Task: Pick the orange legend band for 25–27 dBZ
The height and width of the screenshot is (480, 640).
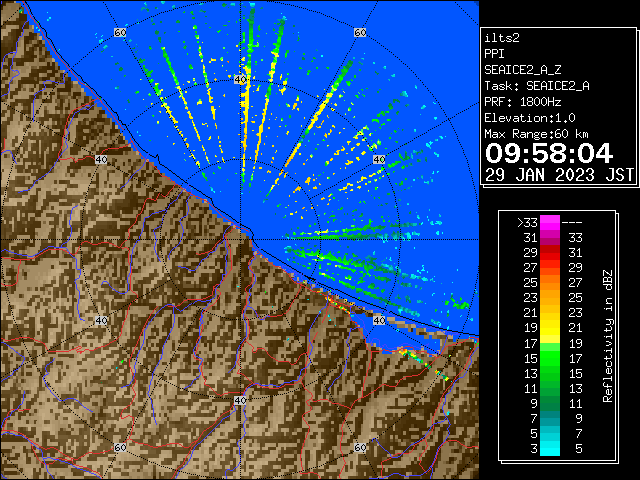Action: [x=550, y=282]
